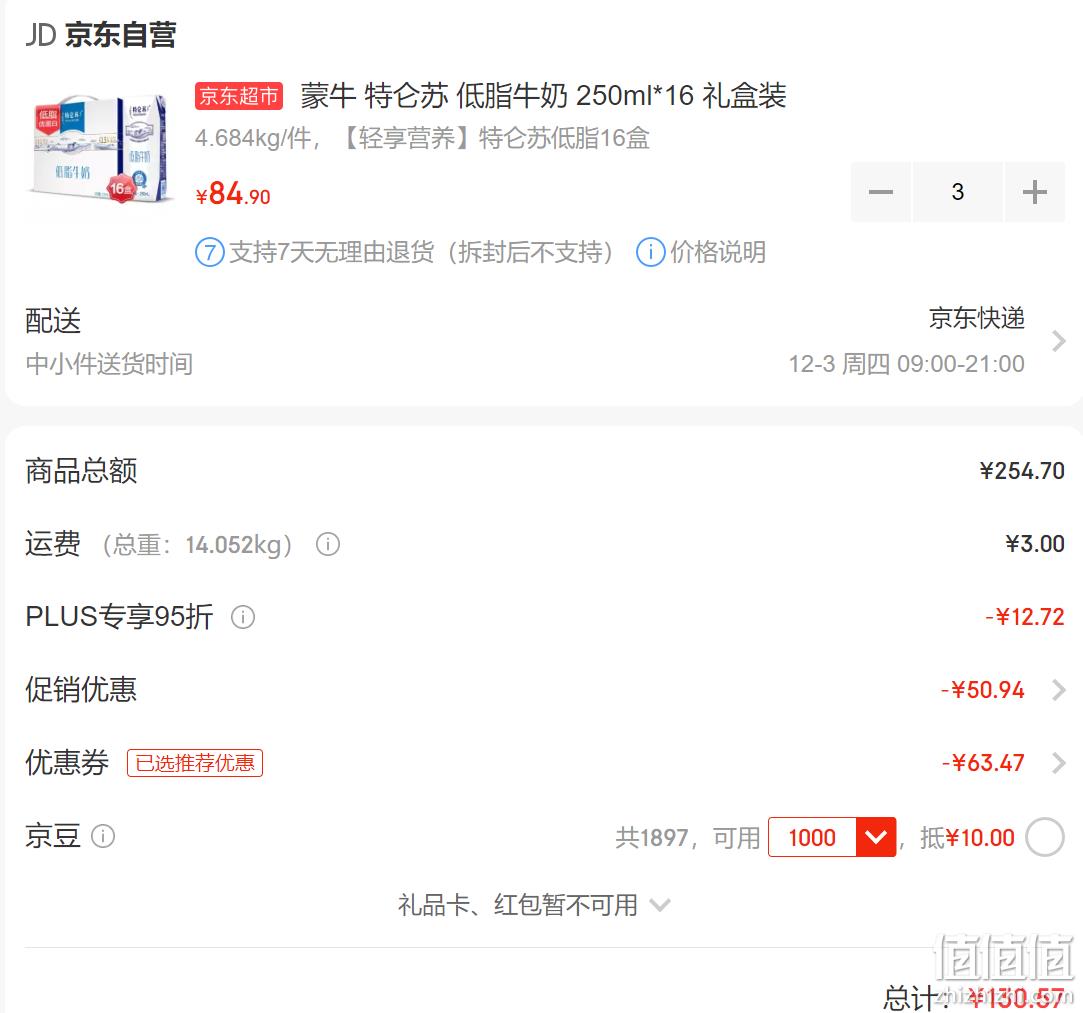Image resolution: width=1083 pixels, height=1013 pixels.
Task: Click 商品总额 amount ¥254.70
Action: pyautogui.click(x=1022, y=471)
